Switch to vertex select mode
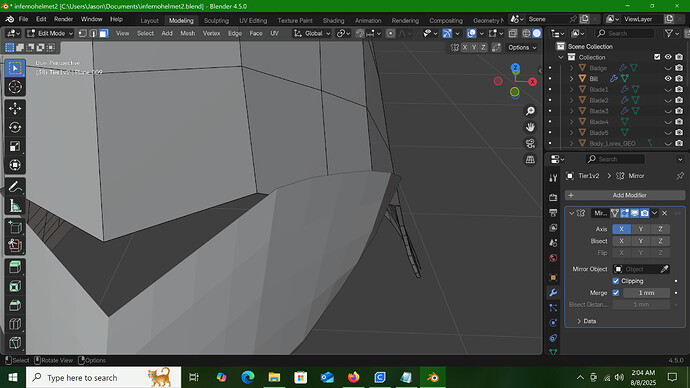690x388 pixels. (x=82, y=33)
